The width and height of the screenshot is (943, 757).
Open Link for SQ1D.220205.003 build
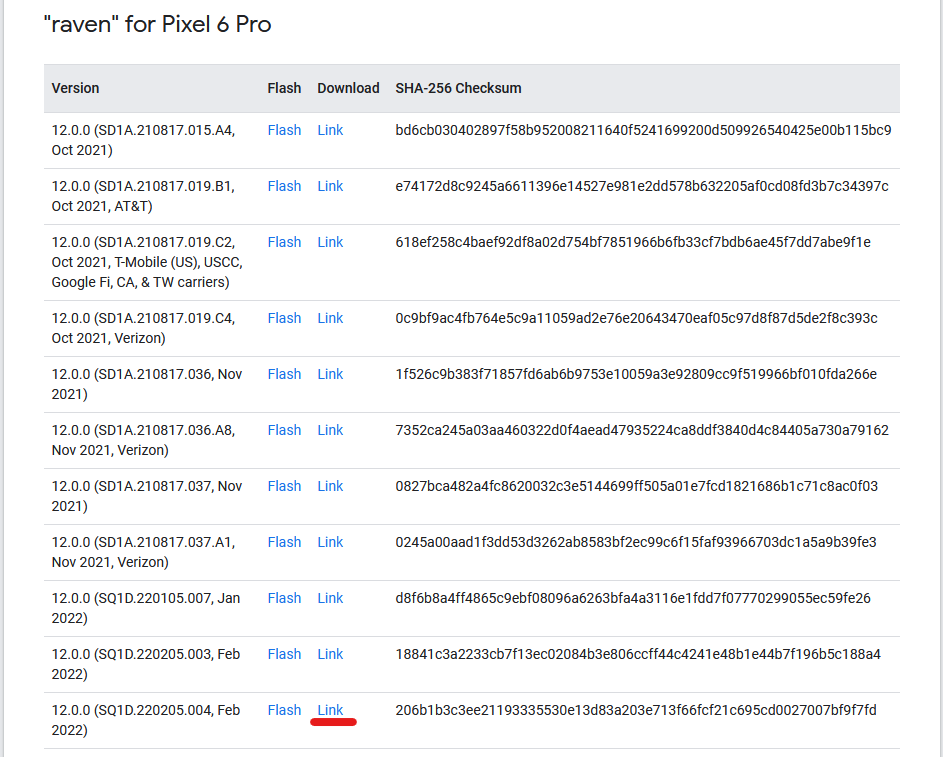330,653
